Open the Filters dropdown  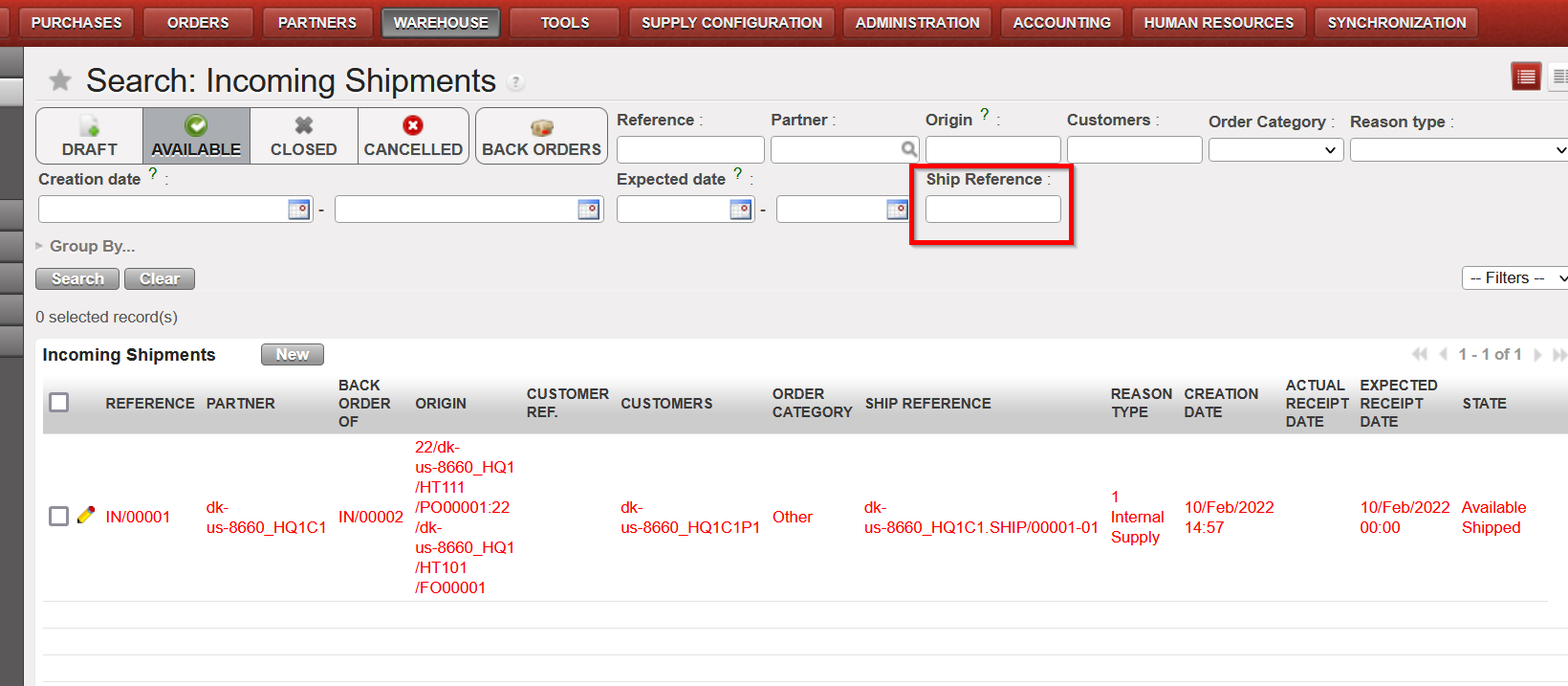point(1514,278)
